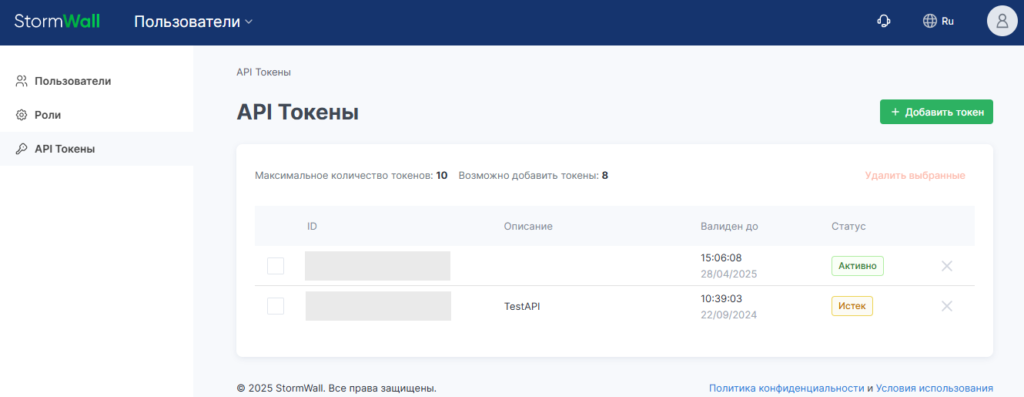
Task: Click the Описание column header
Action: click(528, 227)
